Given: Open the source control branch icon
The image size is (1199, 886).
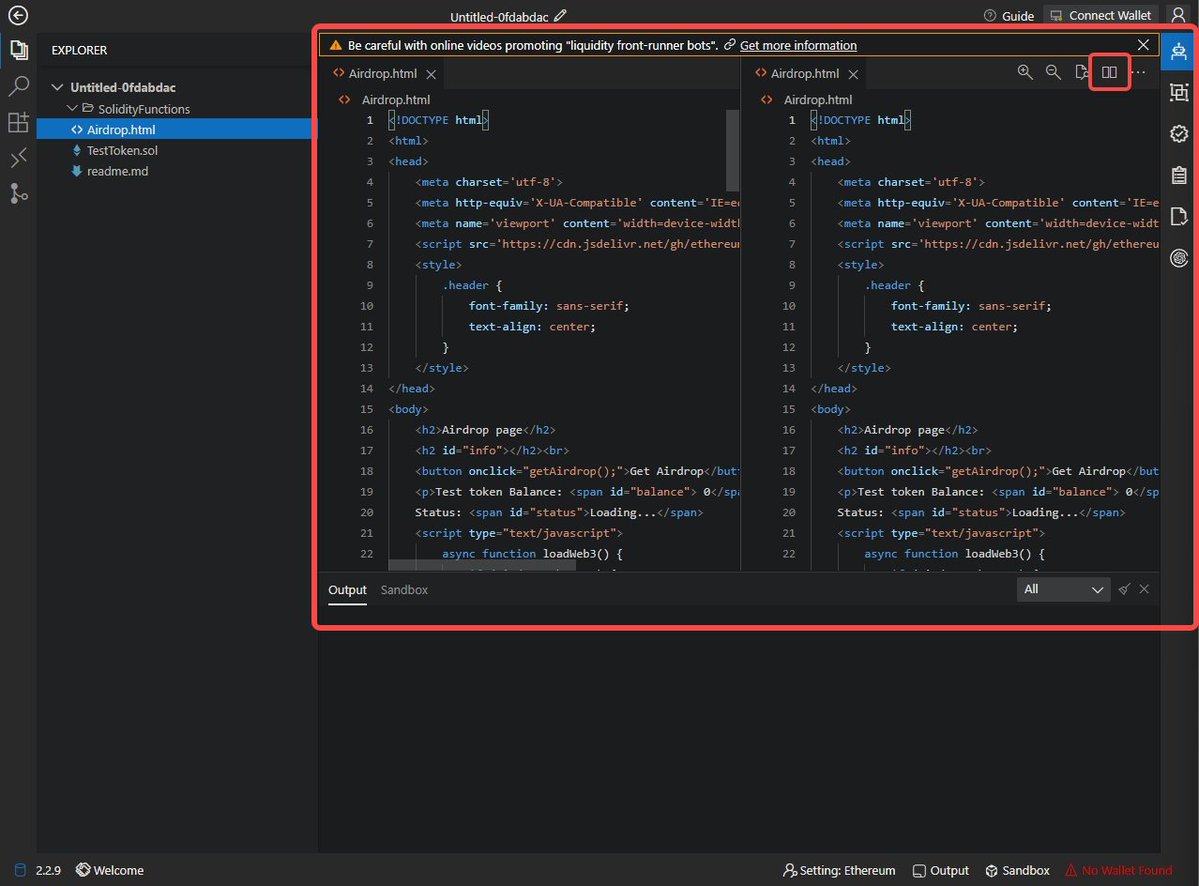Looking at the screenshot, I should tap(18, 193).
